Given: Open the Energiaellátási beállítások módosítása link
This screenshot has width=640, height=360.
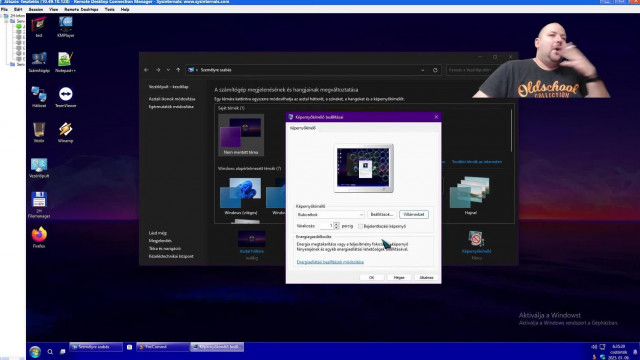Looking at the screenshot, I should 330,262.
